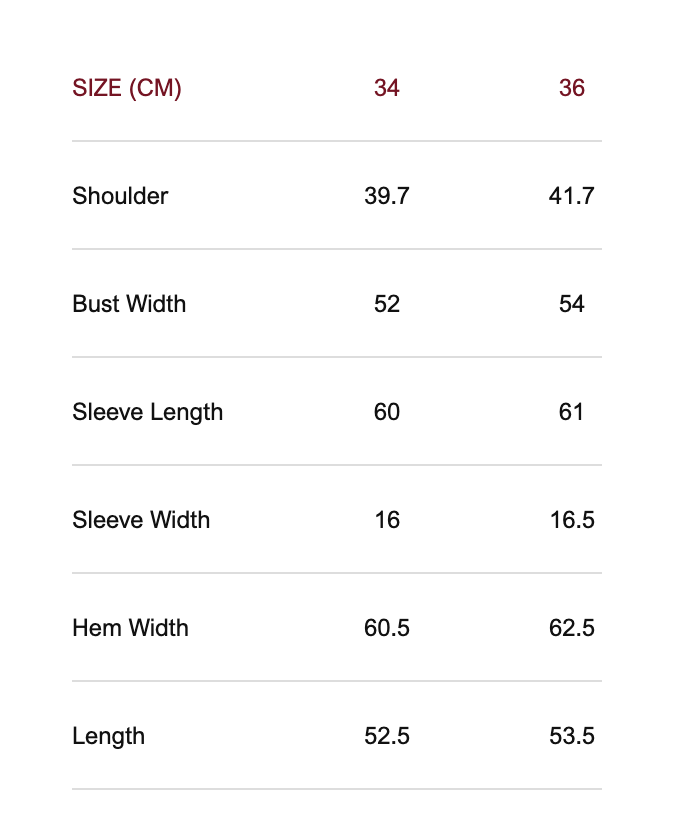Select the bust width value 54
The width and height of the screenshot is (698, 820).
(x=572, y=304)
